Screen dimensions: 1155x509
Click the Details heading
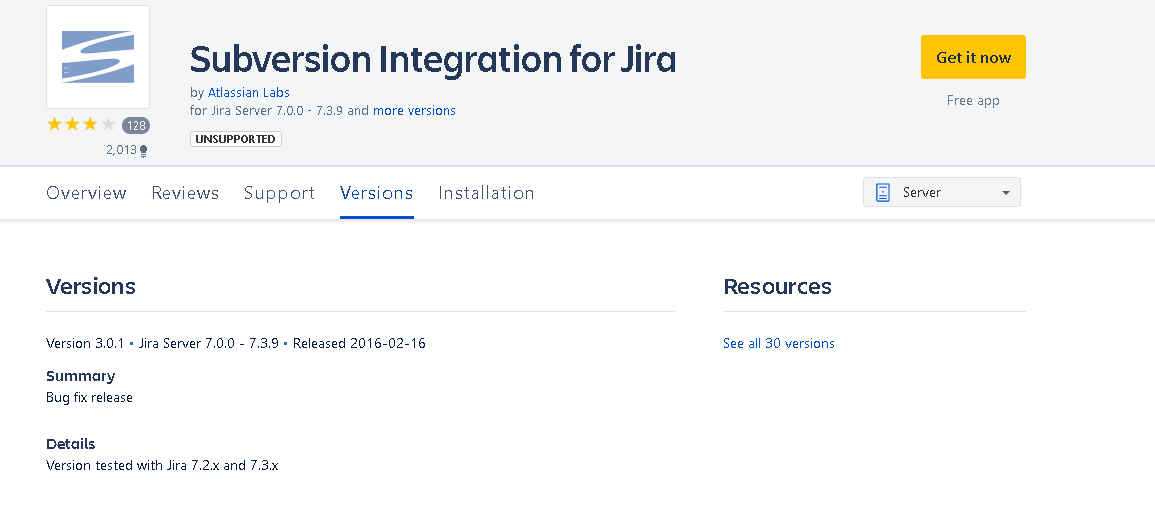click(71, 444)
